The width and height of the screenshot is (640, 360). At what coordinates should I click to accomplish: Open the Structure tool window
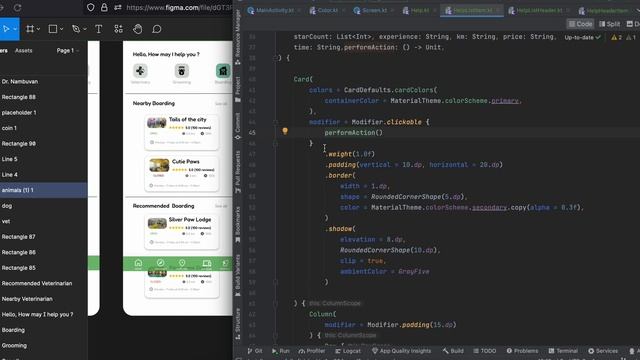click(x=238, y=323)
